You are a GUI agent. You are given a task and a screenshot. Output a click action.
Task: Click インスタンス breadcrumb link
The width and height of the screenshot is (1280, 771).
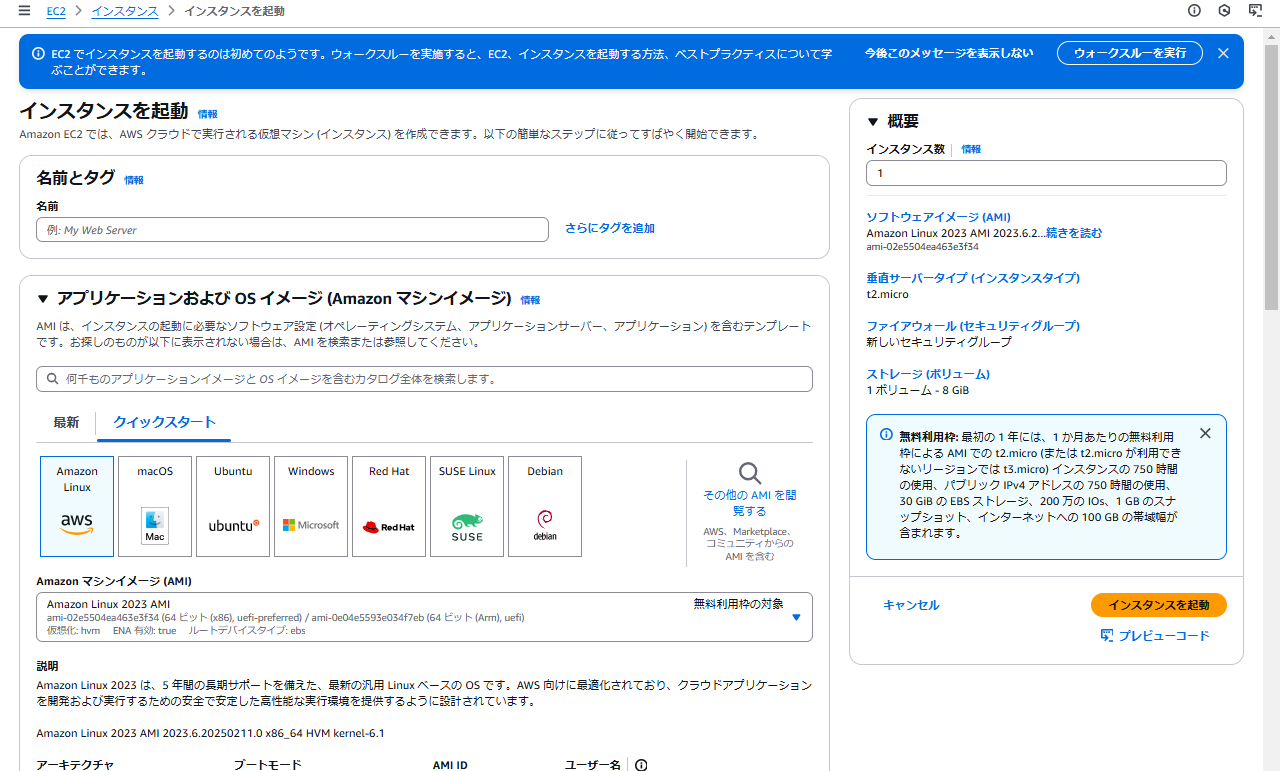[x=125, y=11]
